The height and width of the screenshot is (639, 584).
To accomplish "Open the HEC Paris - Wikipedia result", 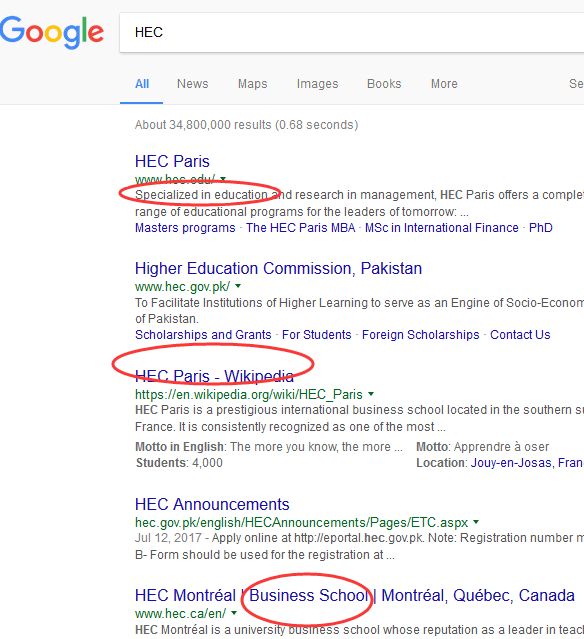I will tap(214, 376).
